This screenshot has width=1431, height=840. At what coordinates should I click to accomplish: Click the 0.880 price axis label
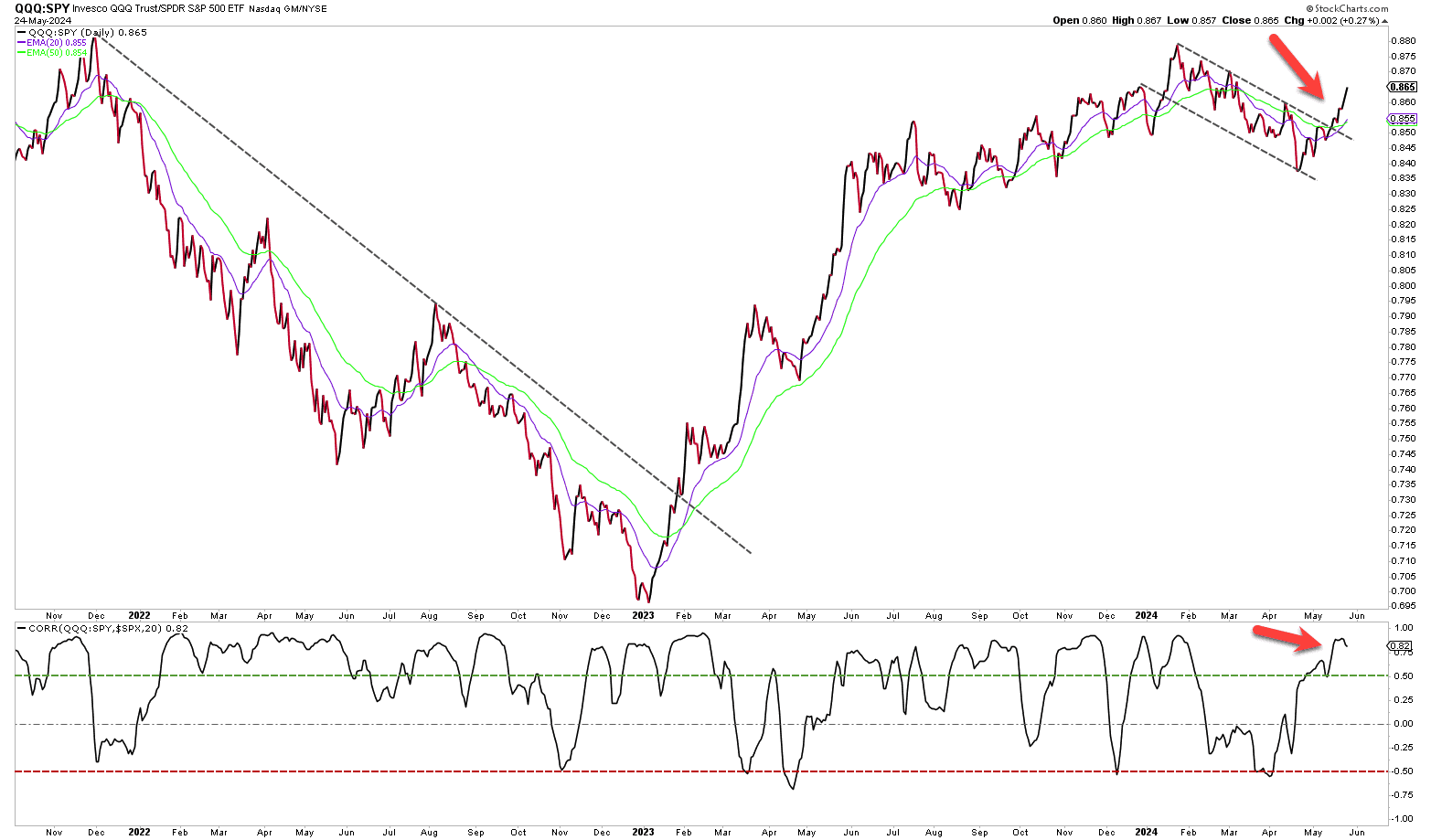[1404, 40]
